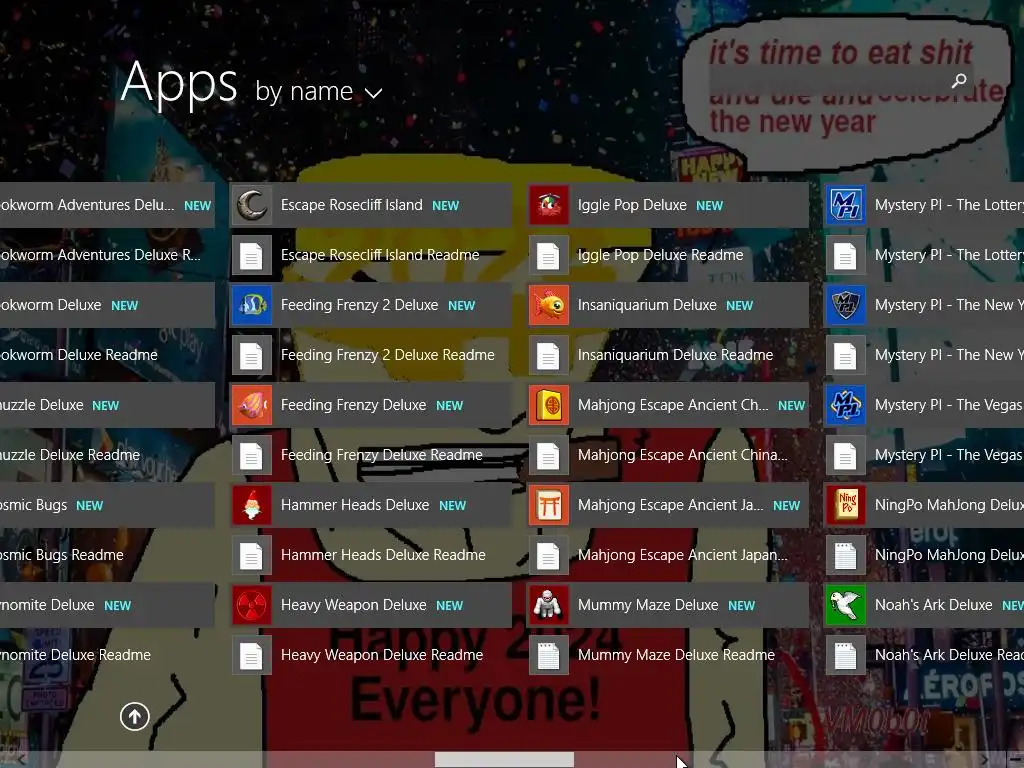Select 'Dynomite Deluxe Readme' entry
This screenshot has height=768, width=1024.
point(107,655)
